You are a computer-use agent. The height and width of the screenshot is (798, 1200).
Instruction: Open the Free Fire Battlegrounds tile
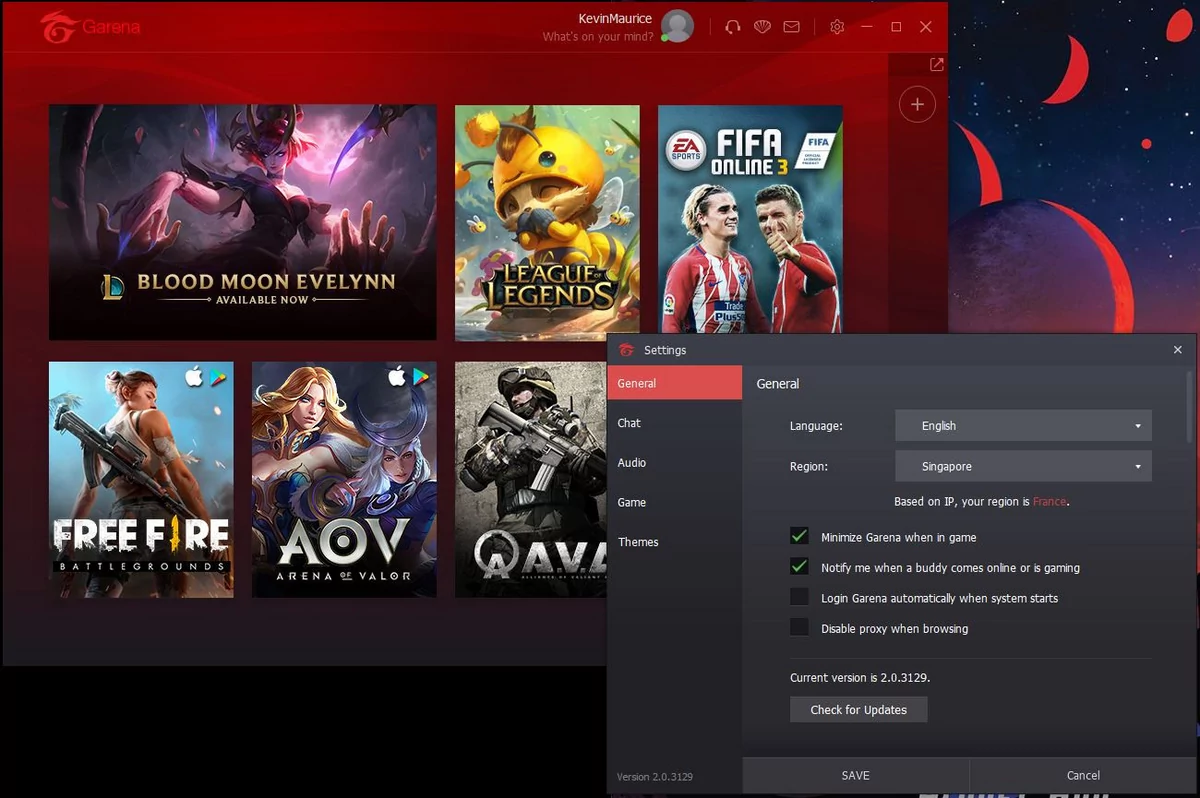coord(141,480)
